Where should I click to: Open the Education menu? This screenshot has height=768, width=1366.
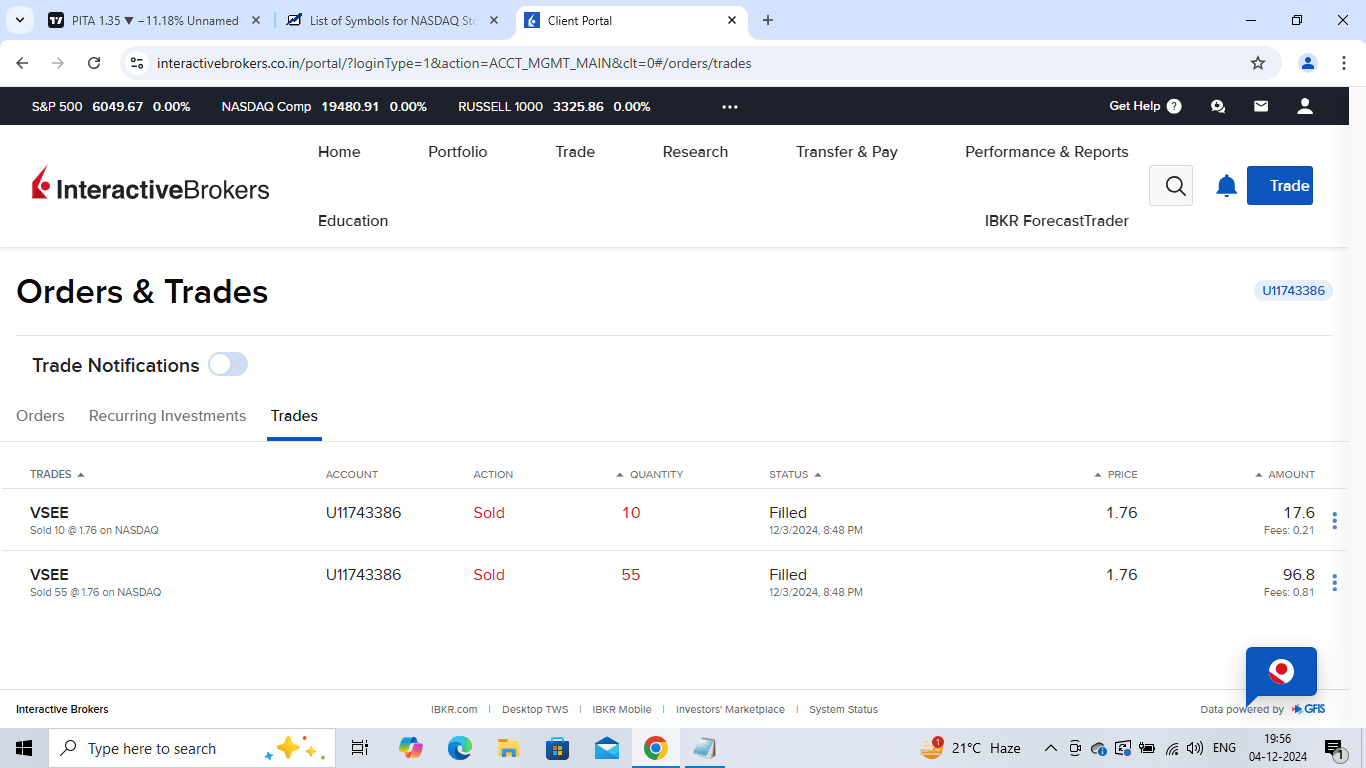[353, 221]
